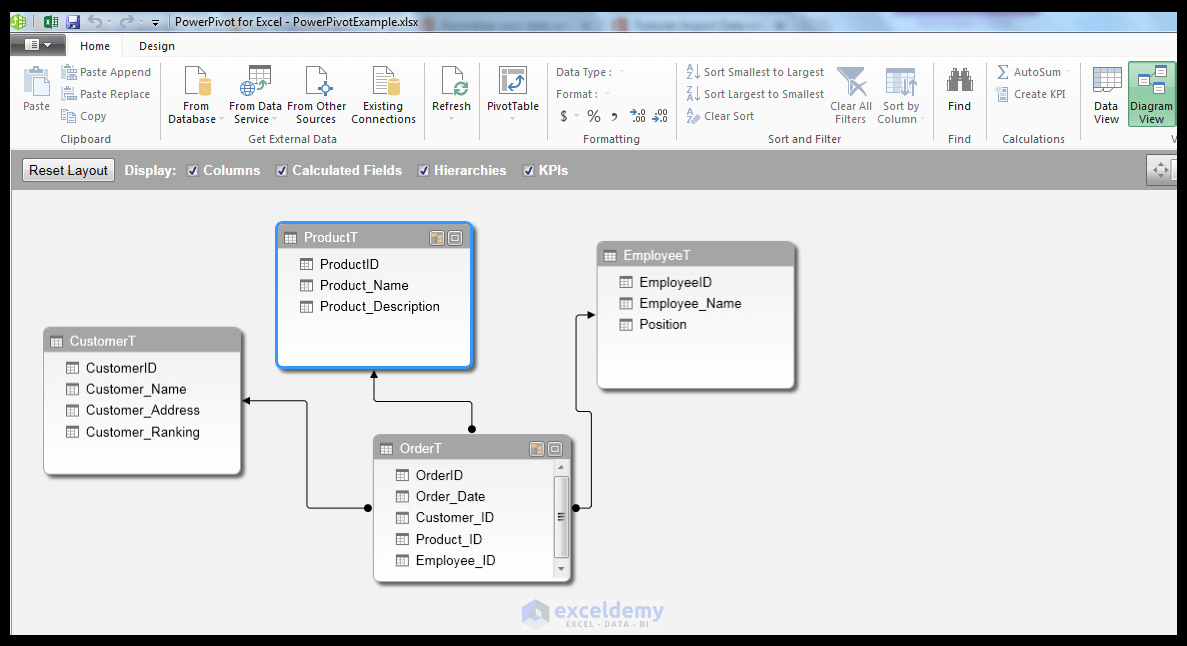This screenshot has height=646, width=1187.
Task: Click ProductT create hierarchy icon
Action: (x=437, y=238)
